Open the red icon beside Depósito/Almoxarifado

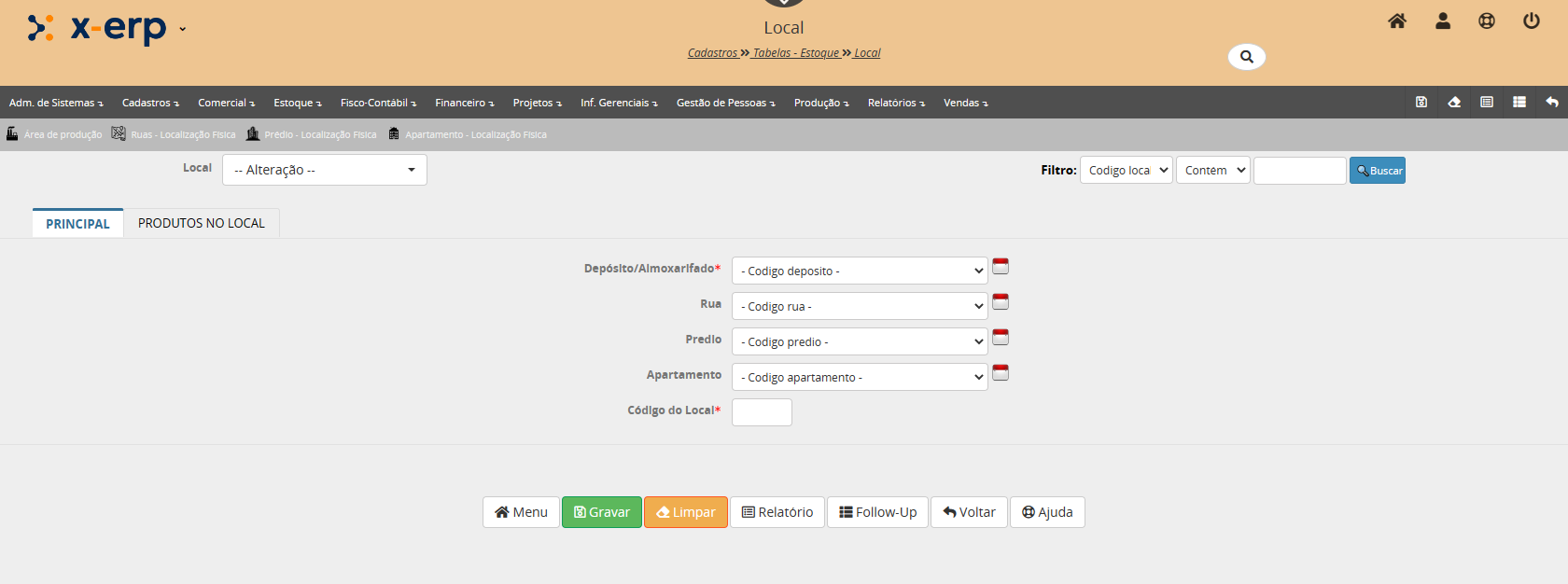click(x=1001, y=267)
